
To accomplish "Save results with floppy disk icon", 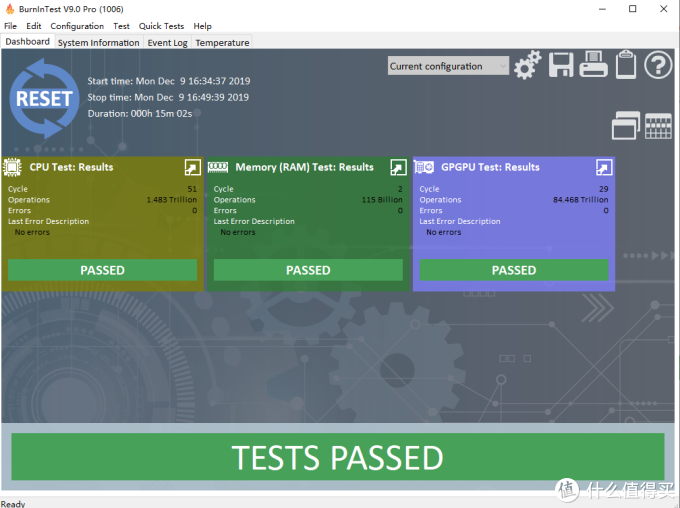I will pyautogui.click(x=561, y=65).
